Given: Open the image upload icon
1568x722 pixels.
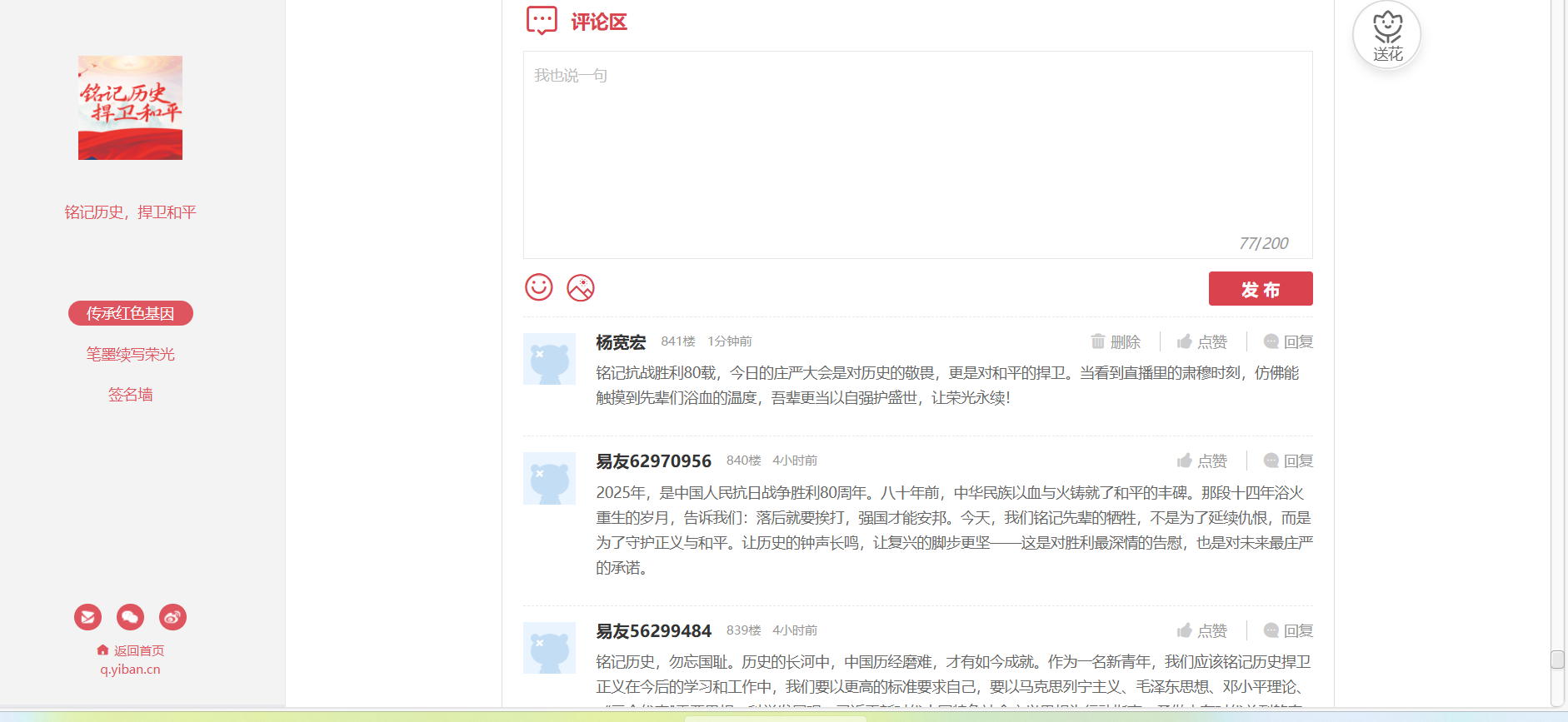Looking at the screenshot, I should [x=581, y=288].
